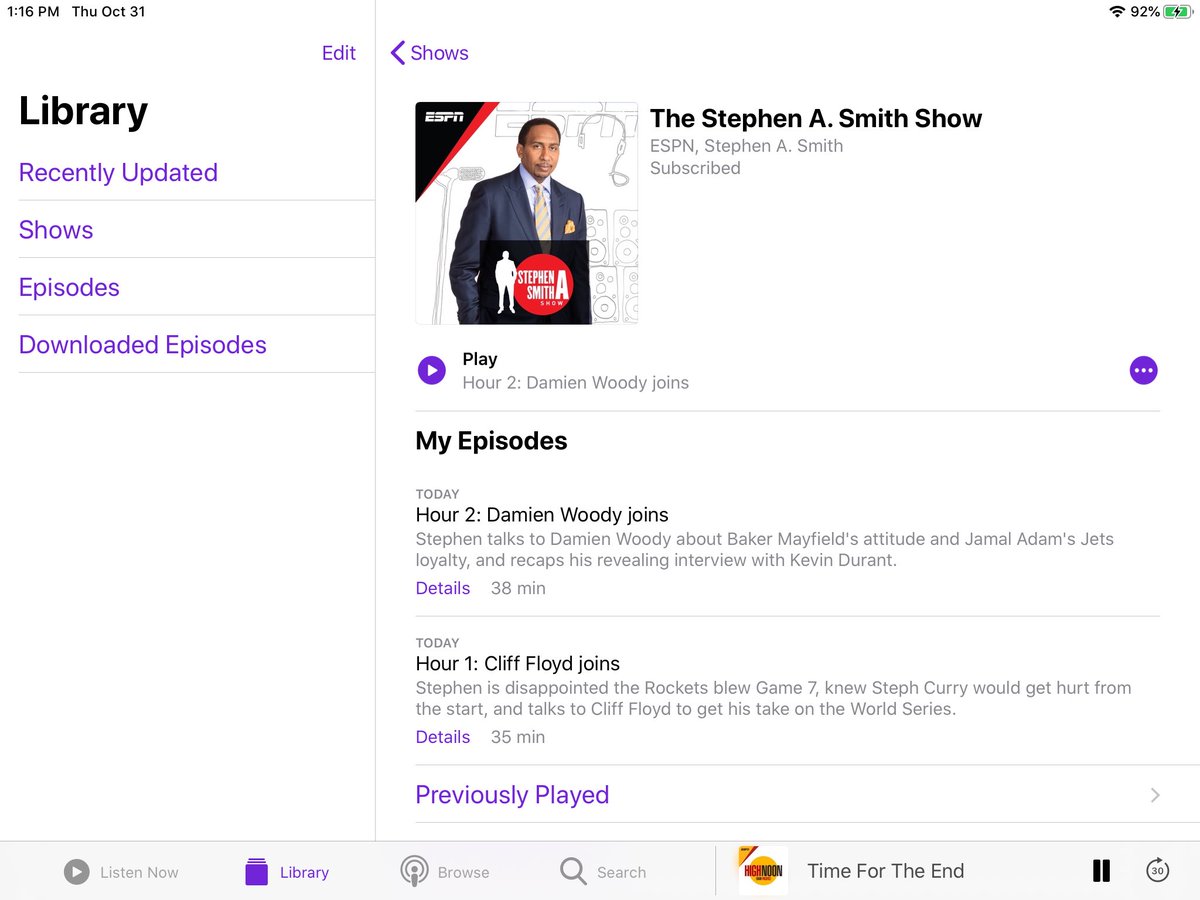Tap the Hour 2 episode description text
The width and height of the screenshot is (1200, 900).
pyautogui.click(x=764, y=549)
